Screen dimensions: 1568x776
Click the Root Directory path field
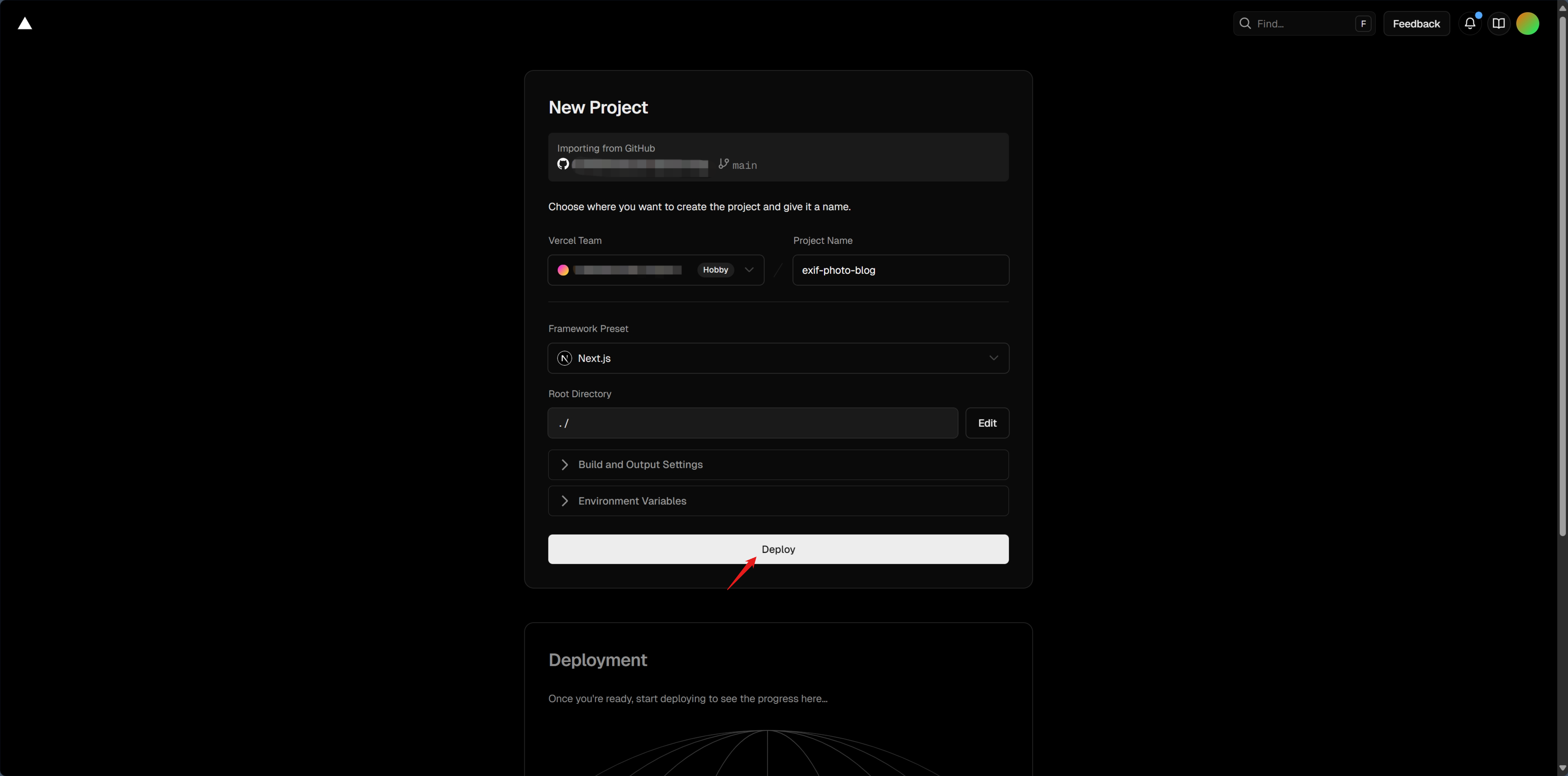[x=752, y=423]
